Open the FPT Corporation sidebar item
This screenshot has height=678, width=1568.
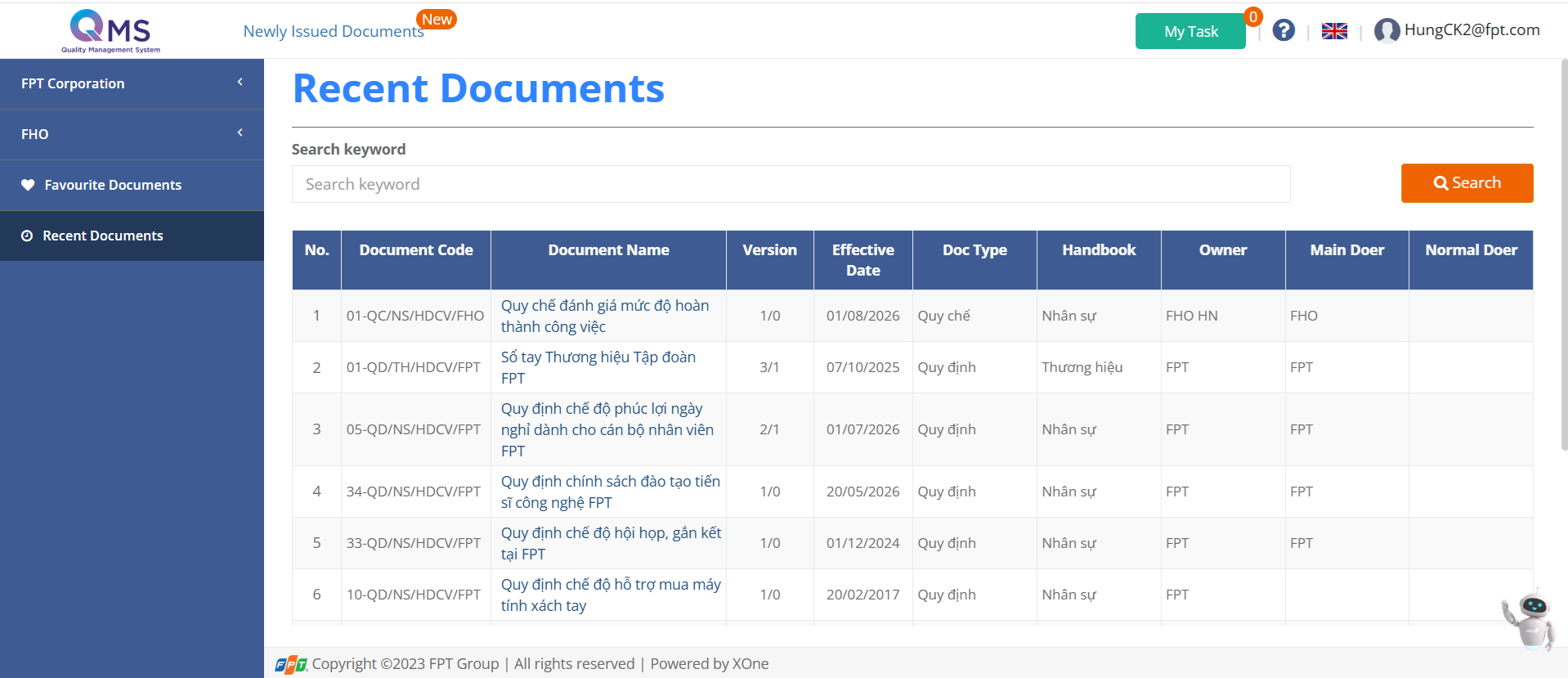(x=132, y=83)
